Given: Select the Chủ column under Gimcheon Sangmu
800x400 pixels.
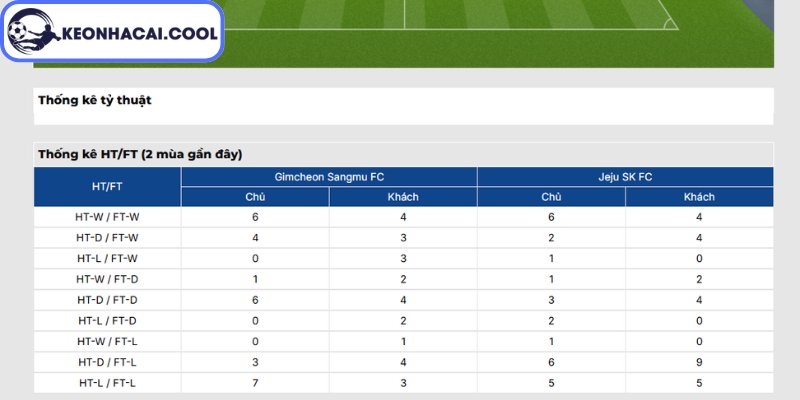Looking at the screenshot, I should tap(255, 197).
